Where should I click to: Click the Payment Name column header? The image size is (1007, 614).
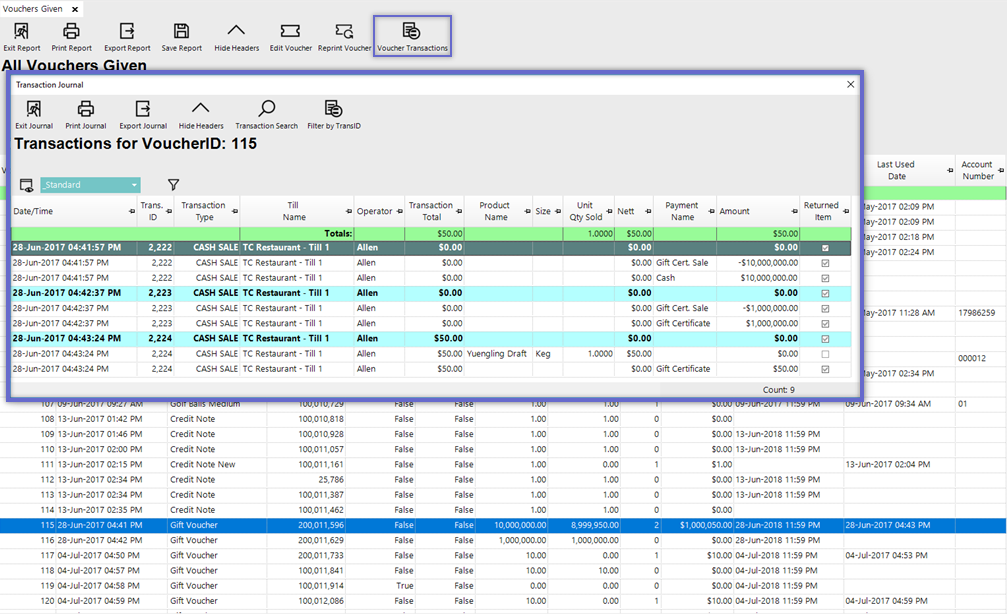coord(682,211)
